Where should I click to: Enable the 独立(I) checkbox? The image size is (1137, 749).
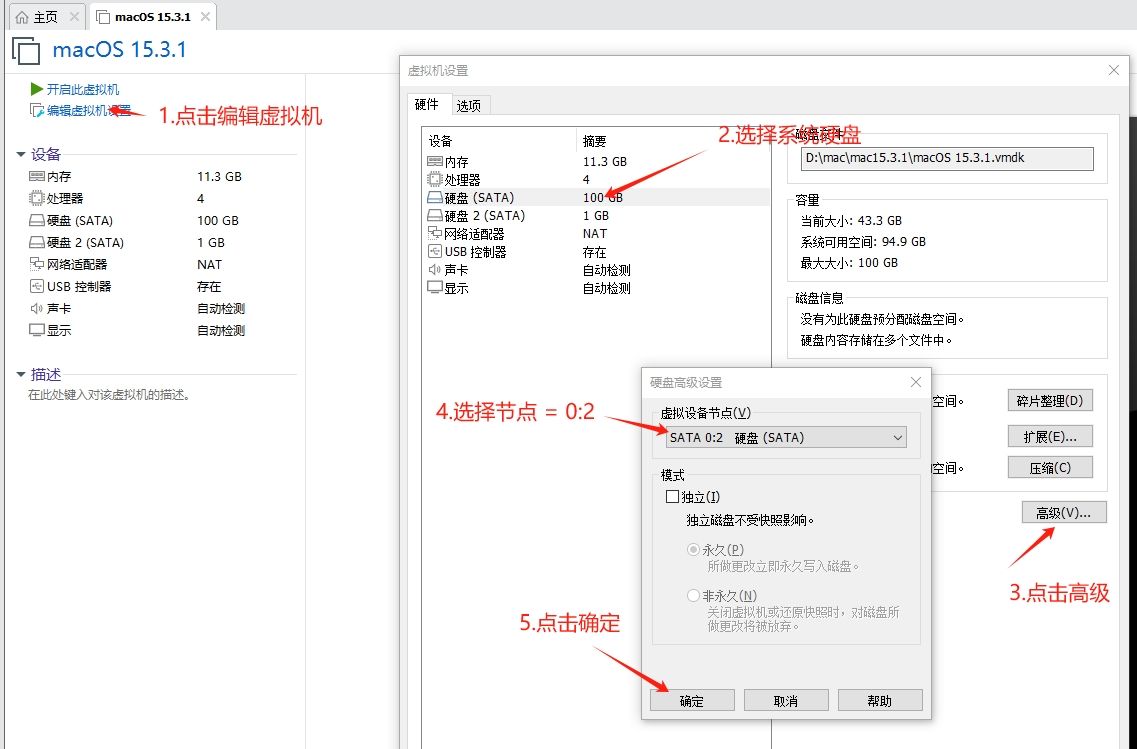[672, 497]
